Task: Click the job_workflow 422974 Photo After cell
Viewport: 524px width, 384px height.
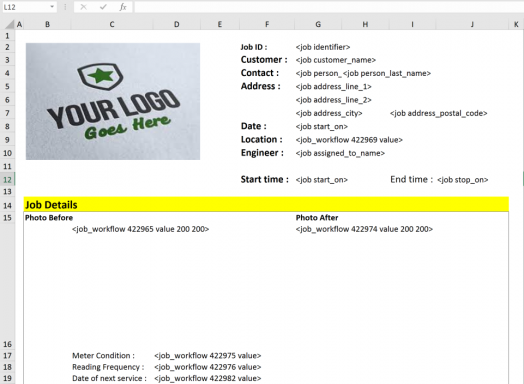Action: coord(364,229)
